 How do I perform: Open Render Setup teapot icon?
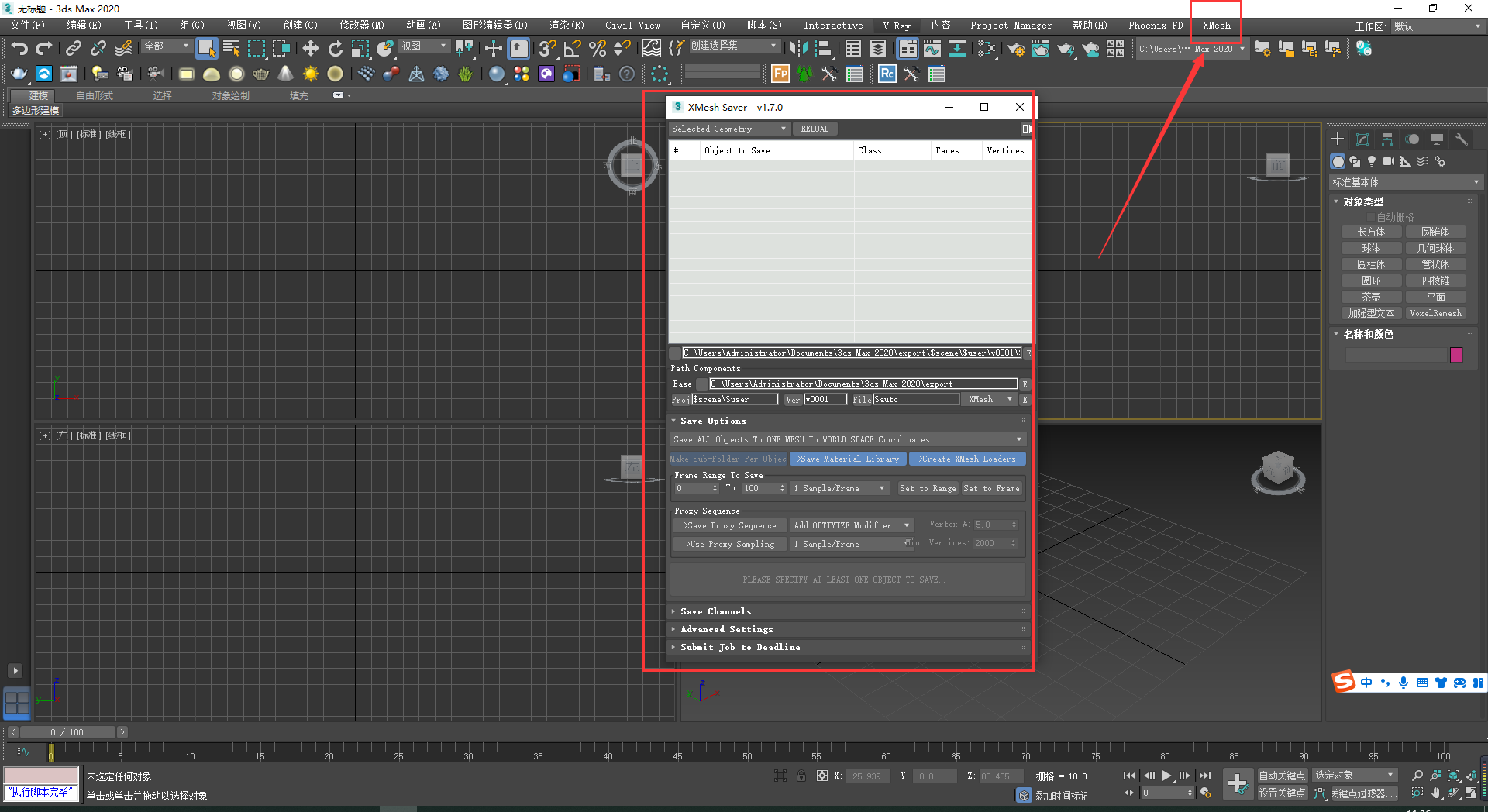point(1016,49)
